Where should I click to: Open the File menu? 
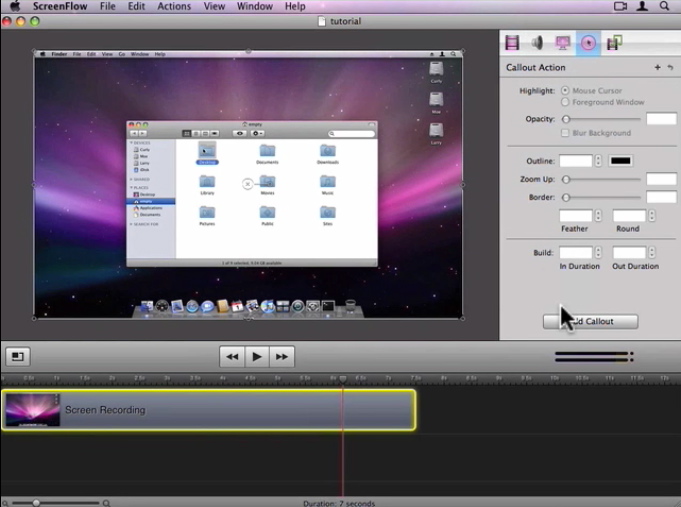107,6
